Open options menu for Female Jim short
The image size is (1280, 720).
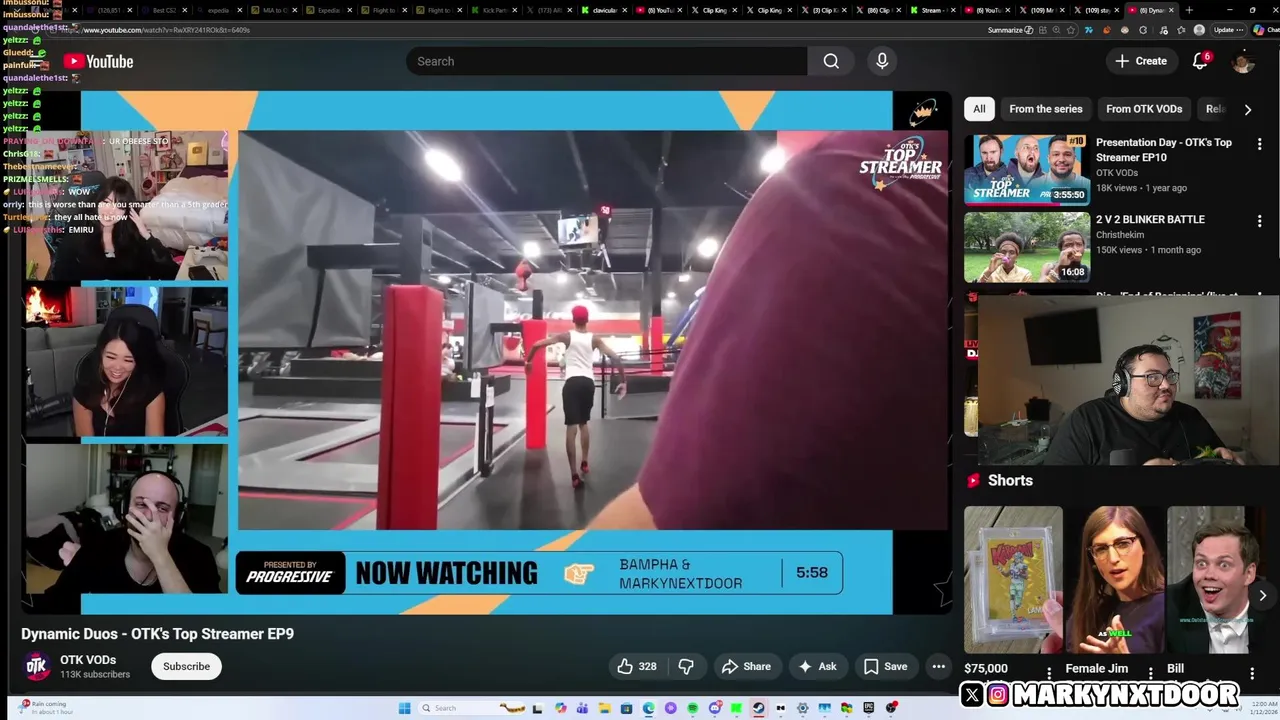1150,673
